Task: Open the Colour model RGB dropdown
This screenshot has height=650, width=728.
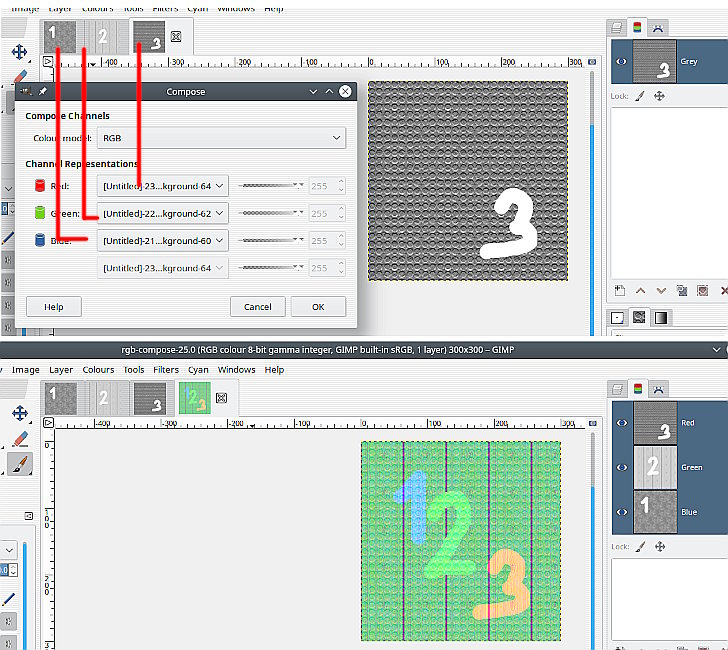Action: pos(221,138)
